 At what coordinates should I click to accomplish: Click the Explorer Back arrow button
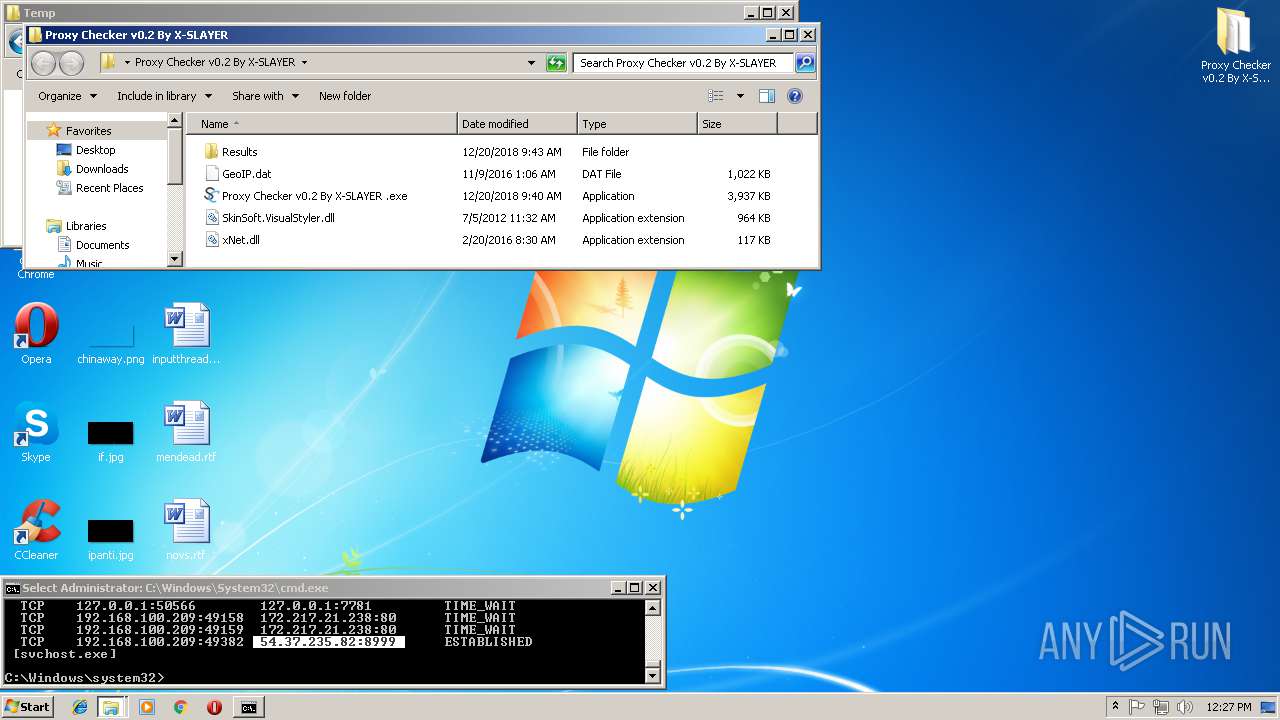[x=43, y=63]
